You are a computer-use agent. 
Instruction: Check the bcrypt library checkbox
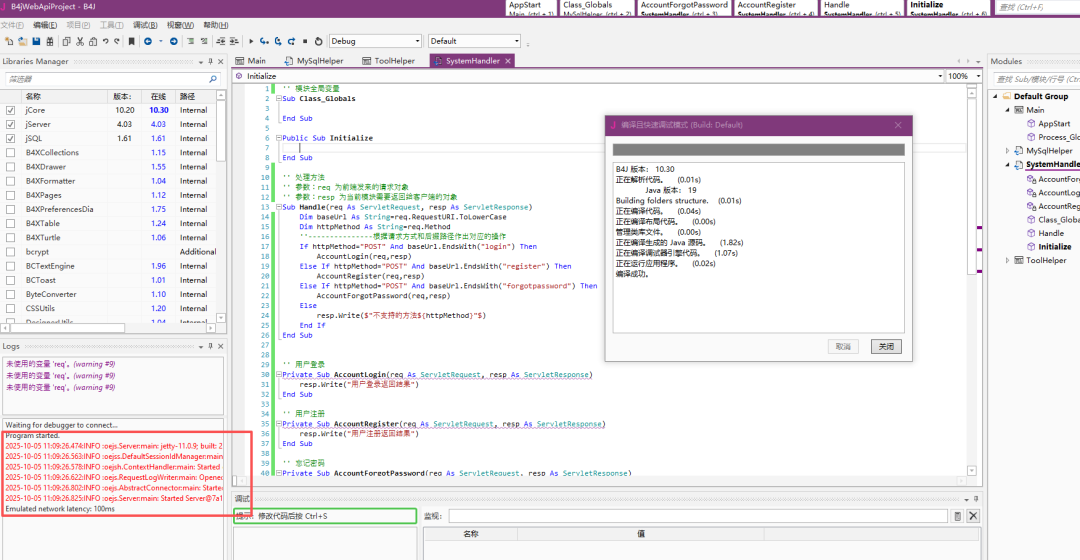(x=11, y=252)
